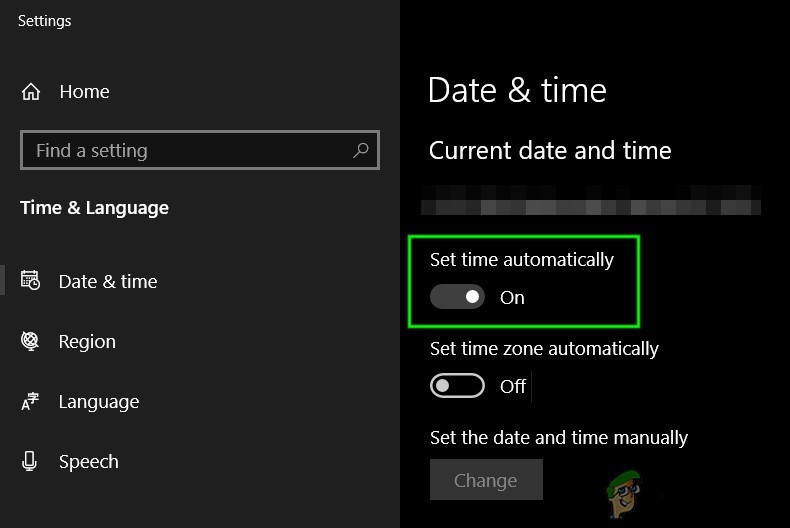Click the Speech microphone icon
This screenshot has height=528, width=790.
29,461
